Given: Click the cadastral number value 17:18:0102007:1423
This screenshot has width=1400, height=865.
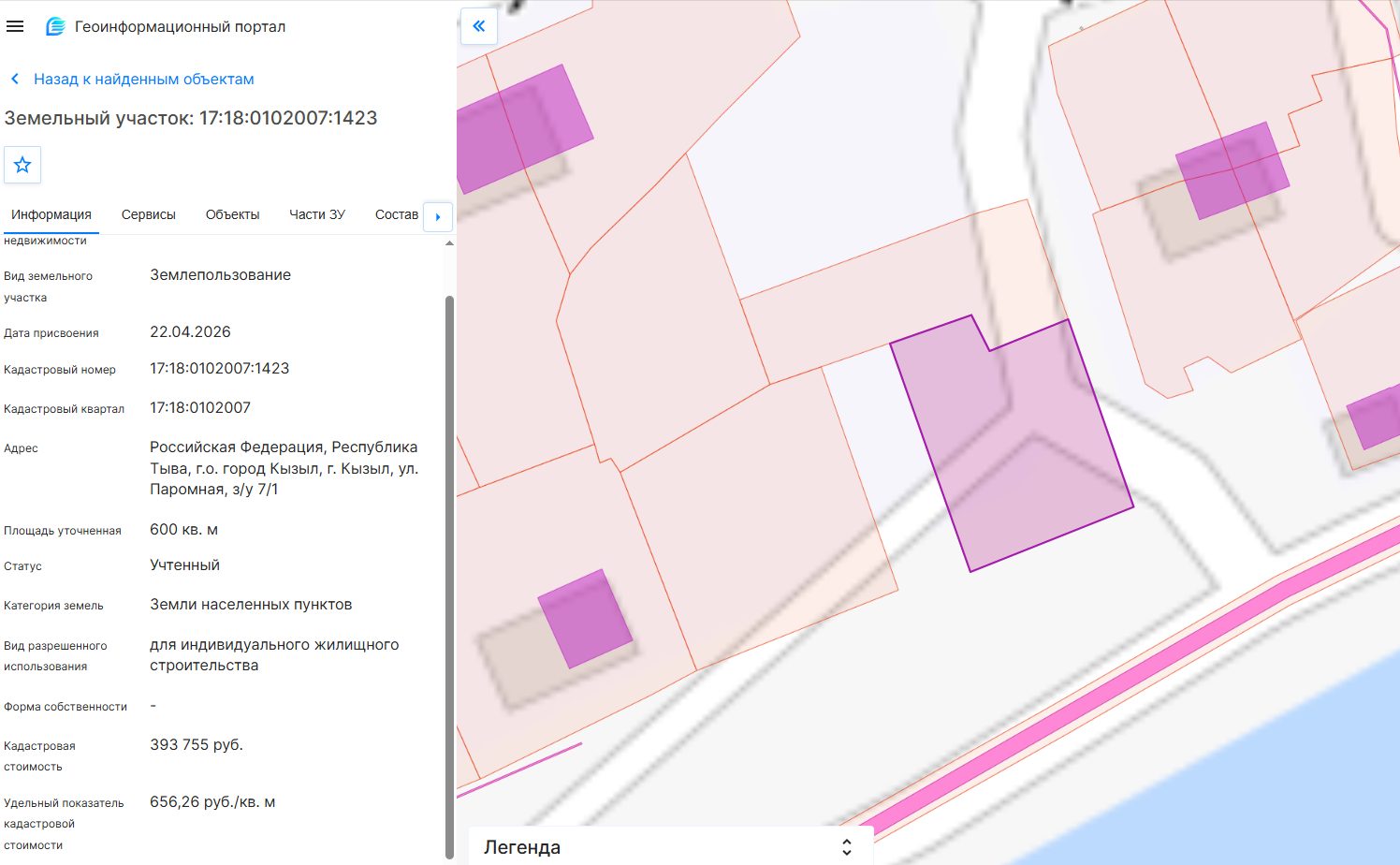Looking at the screenshot, I should 220,369.
